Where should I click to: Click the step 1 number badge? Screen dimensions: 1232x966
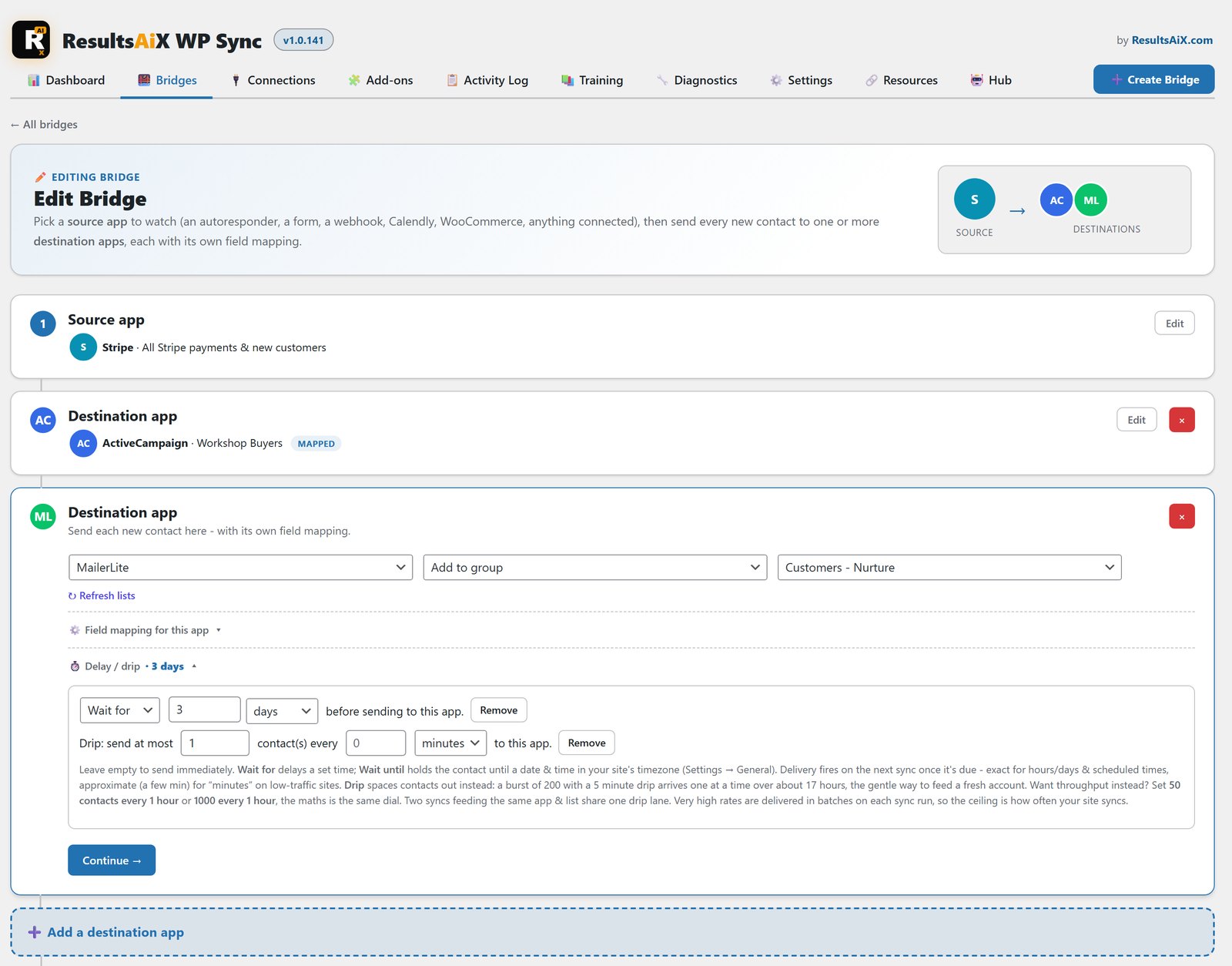43,324
